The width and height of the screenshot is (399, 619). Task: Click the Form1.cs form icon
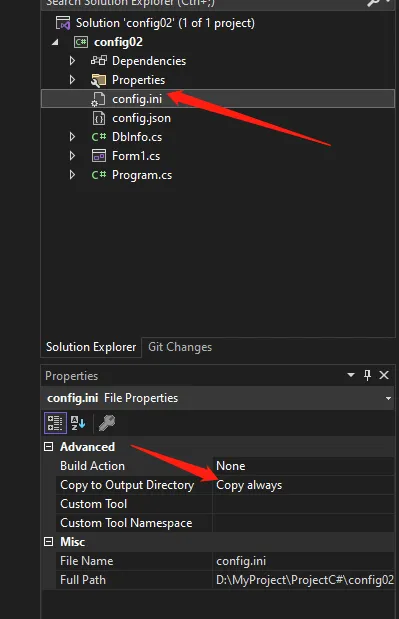coord(99,156)
